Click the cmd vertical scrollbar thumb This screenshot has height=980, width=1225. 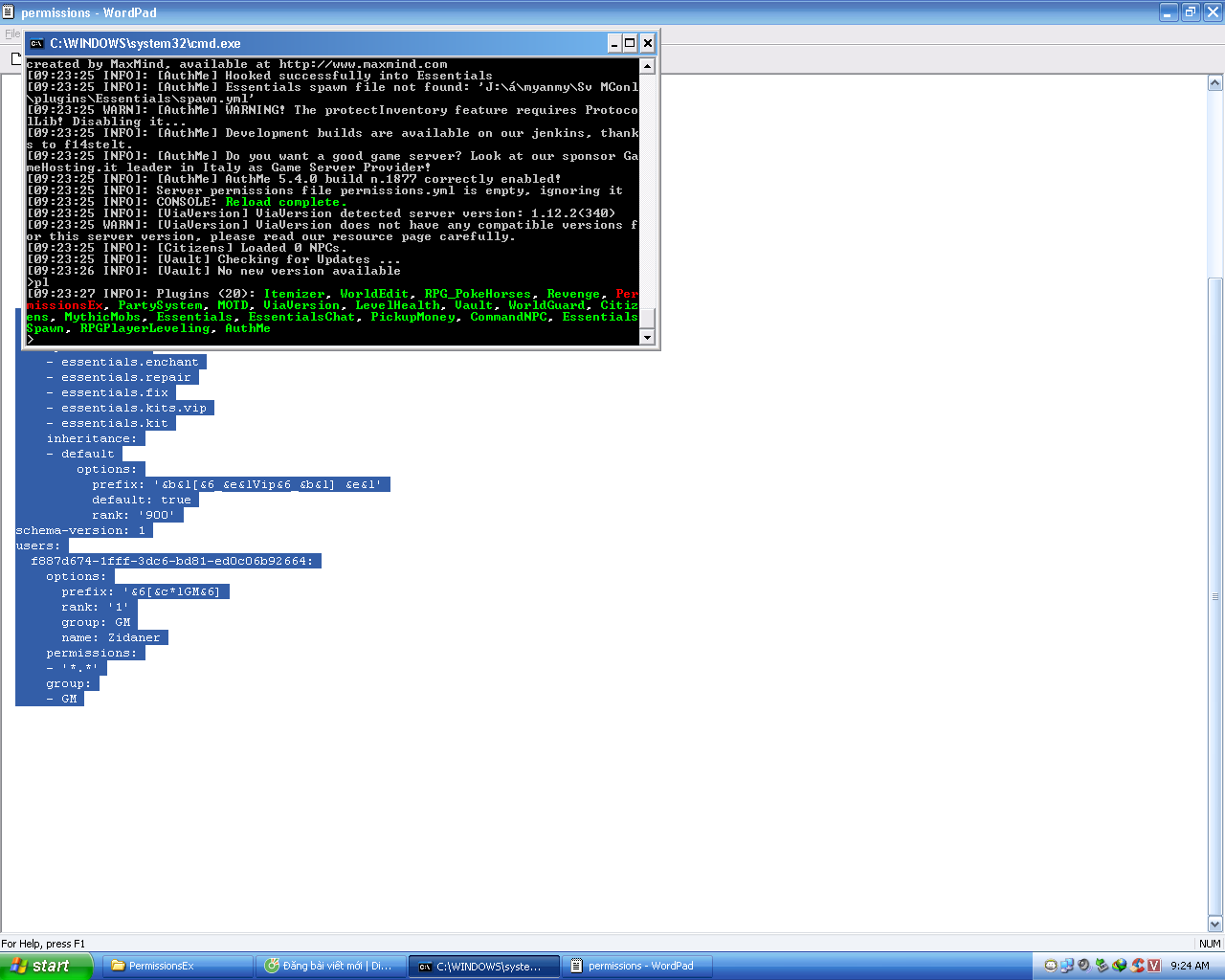[647, 319]
